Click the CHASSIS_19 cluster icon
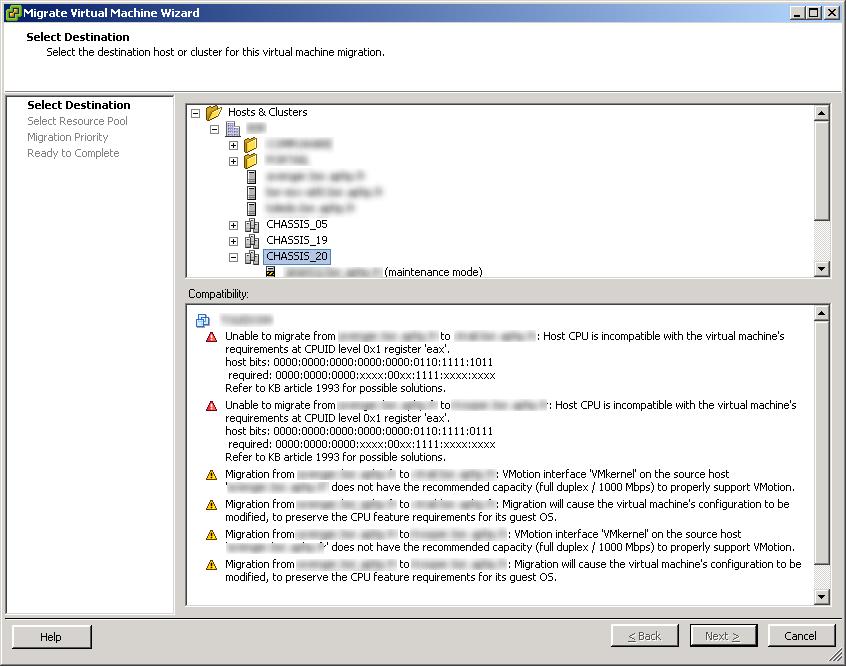 pyautogui.click(x=252, y=241)
